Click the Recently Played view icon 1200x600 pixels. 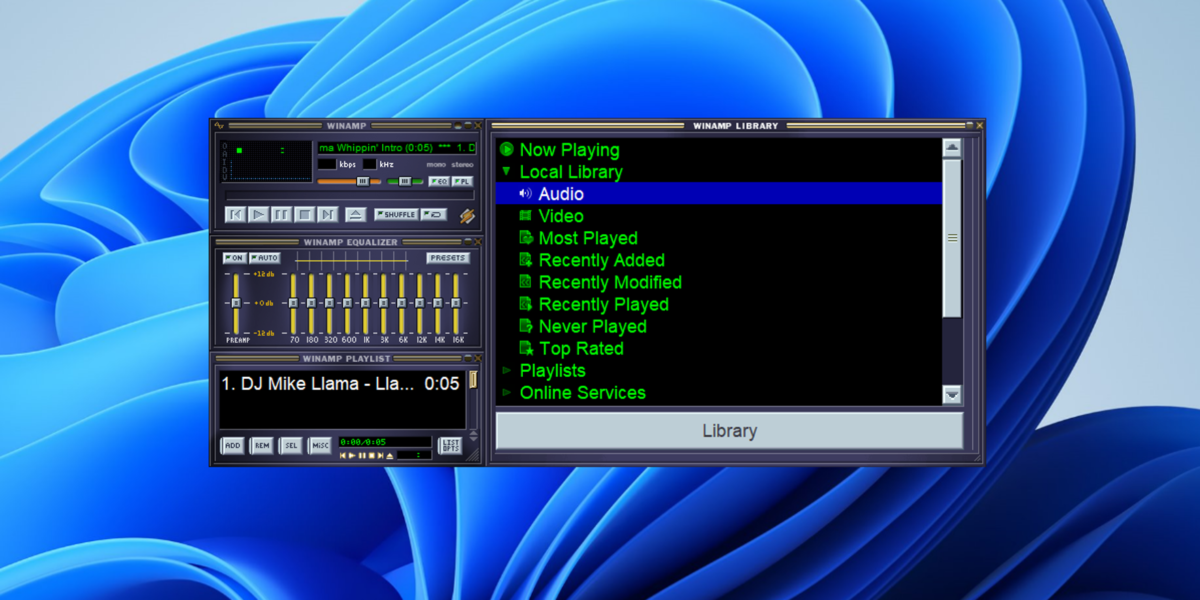click(526, 304)
